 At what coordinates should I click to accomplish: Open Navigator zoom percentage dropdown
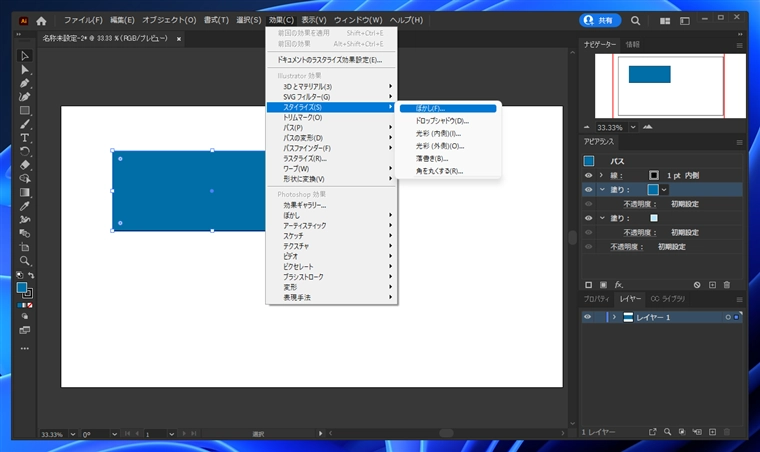click(x=633, y=127)
